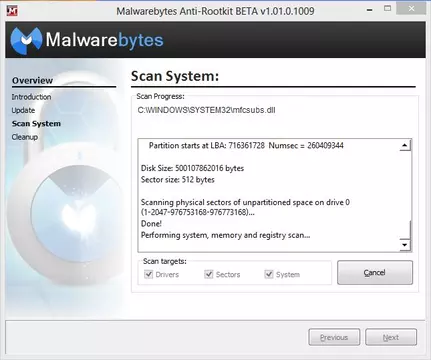Toggle the System scan target checkbox

coord(269,274)
